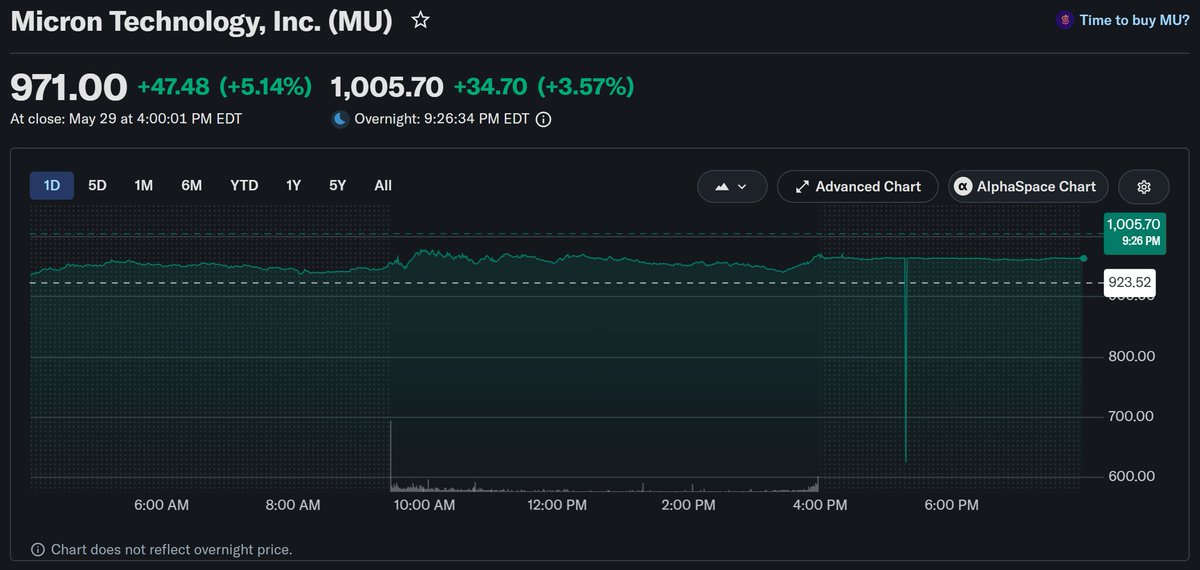Click the overnight price 1,005.70 headline

[387, 87]
